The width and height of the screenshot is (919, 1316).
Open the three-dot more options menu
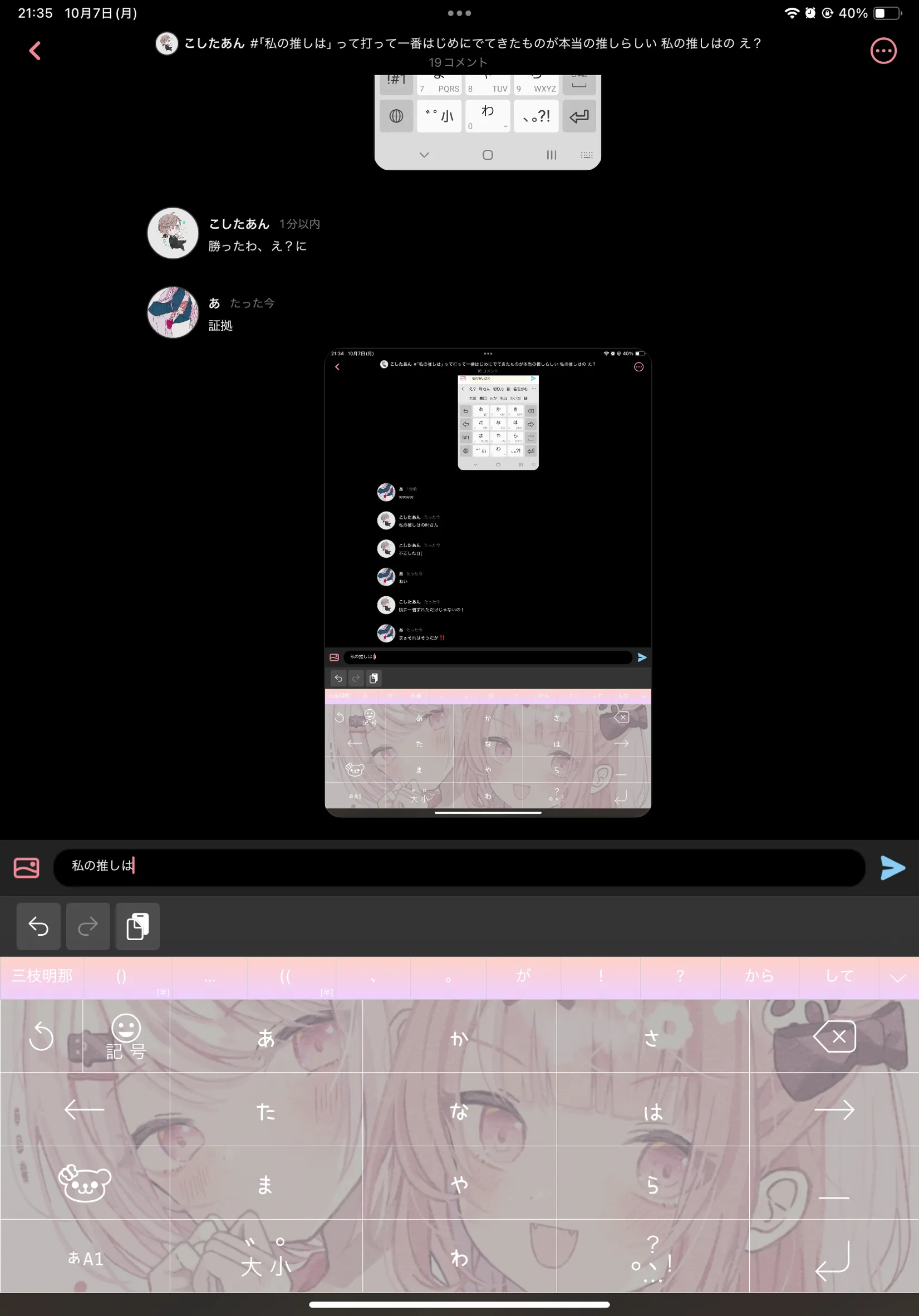883,51
